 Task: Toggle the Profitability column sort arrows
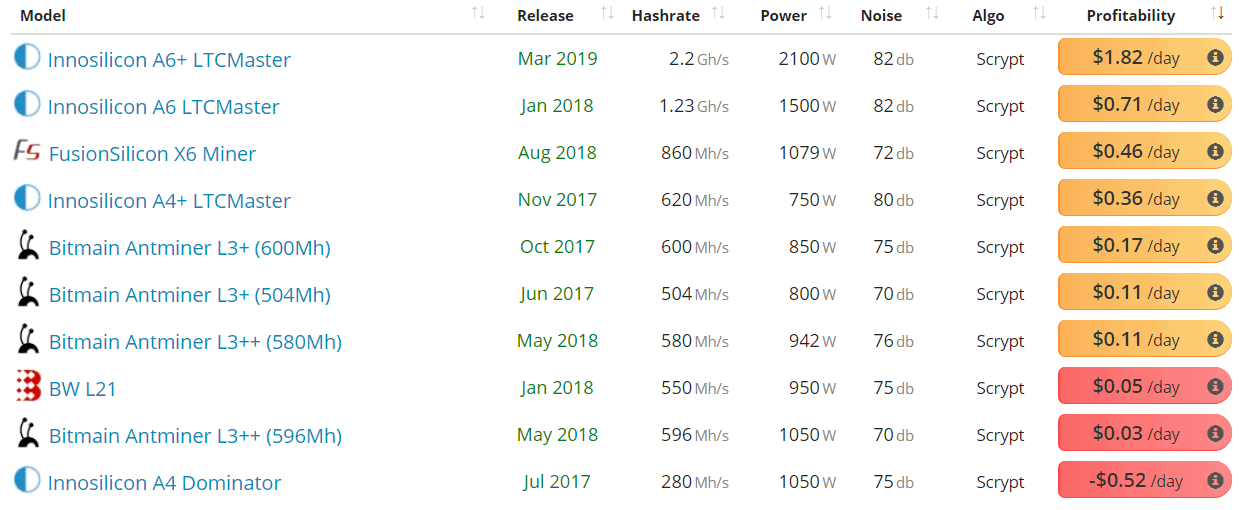(1217, 13)
